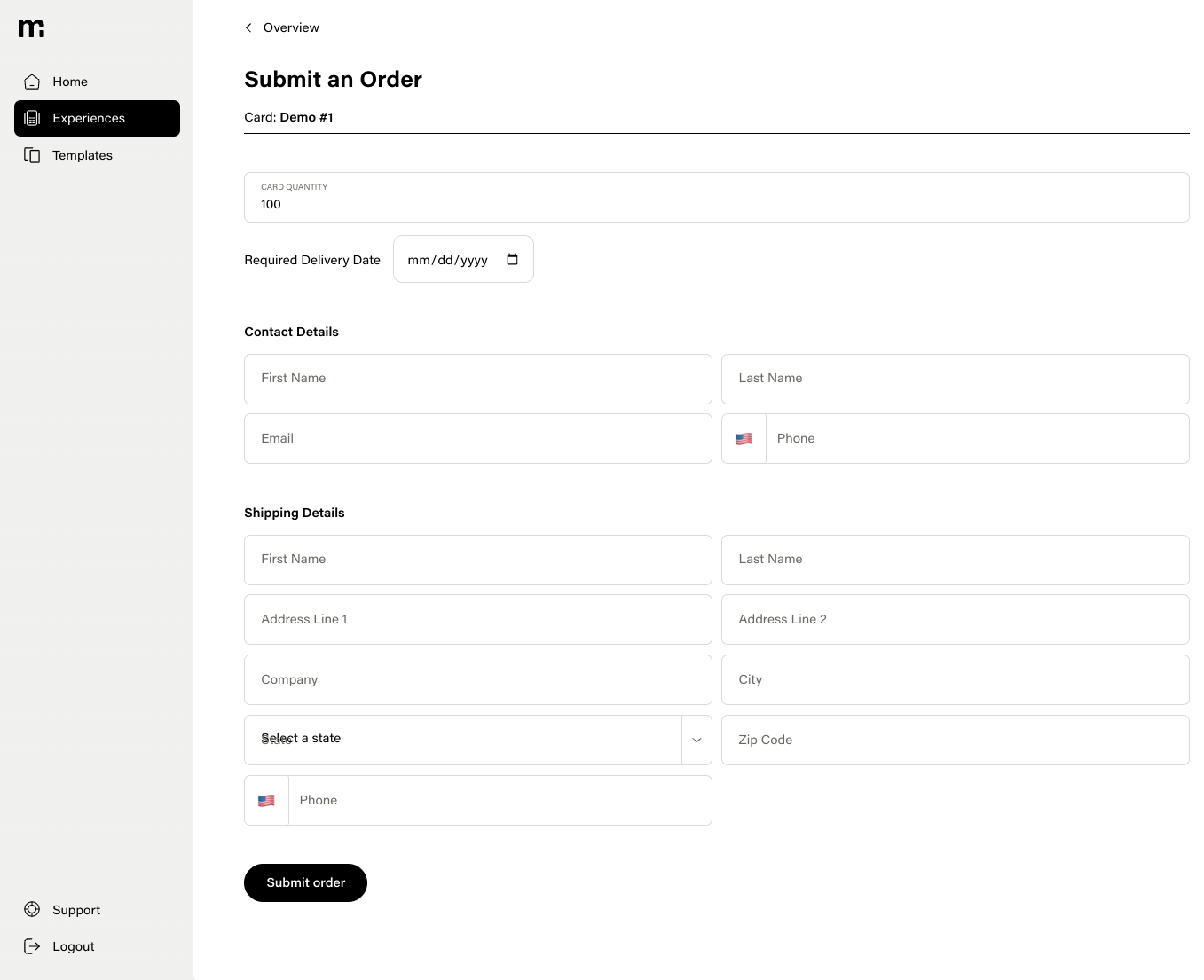Select the Experiences icon in the sidebar
Viewport: 1204px width, 980px height.
click(33, 118)
